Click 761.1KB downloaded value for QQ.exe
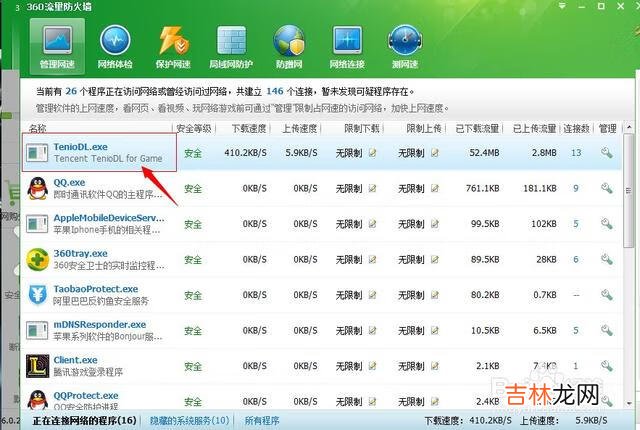Screen dimensions: 640x430 [482, 188]
